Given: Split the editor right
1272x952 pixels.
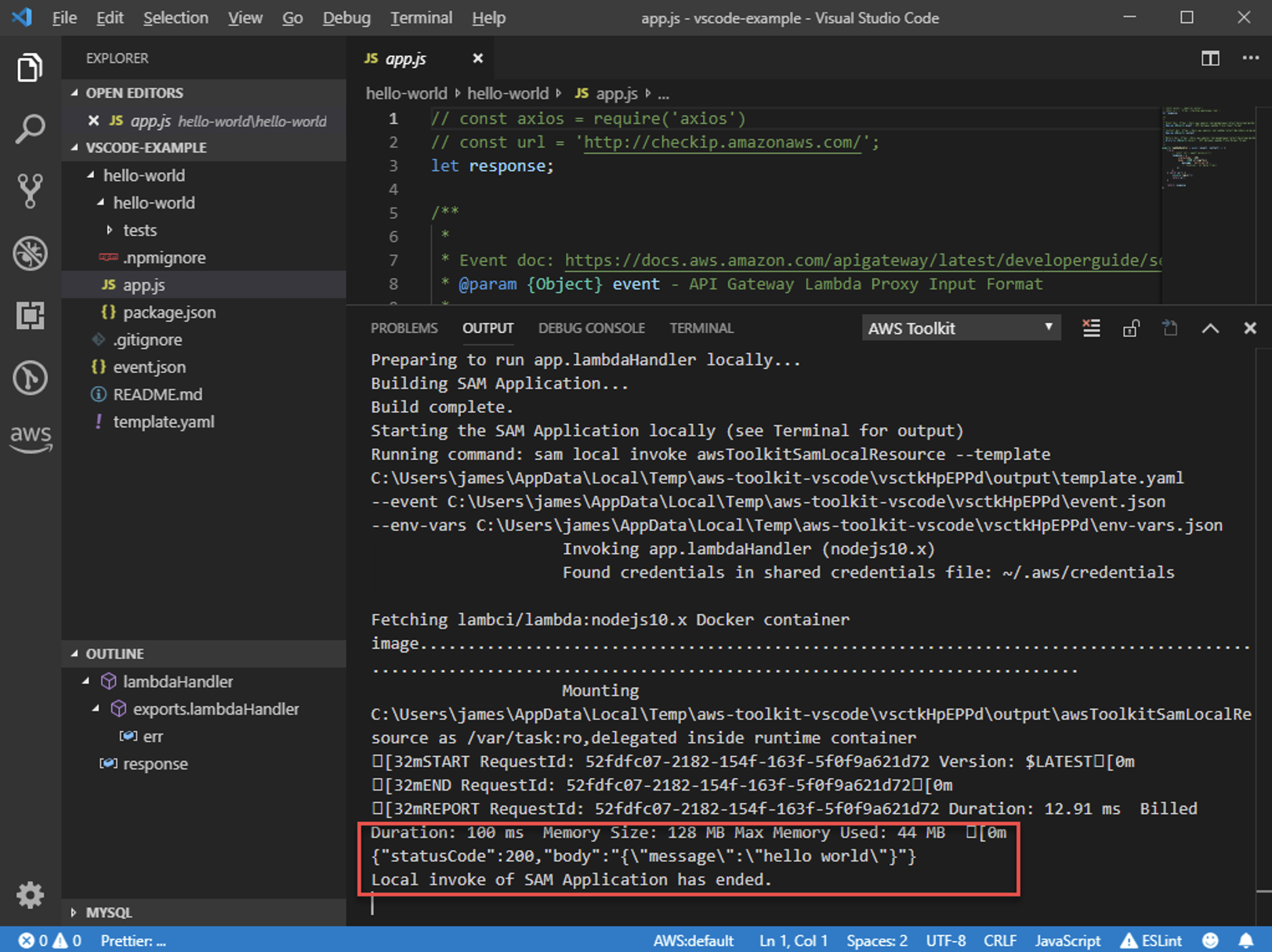Looking at the screenshot, I should click(1210, 59).
